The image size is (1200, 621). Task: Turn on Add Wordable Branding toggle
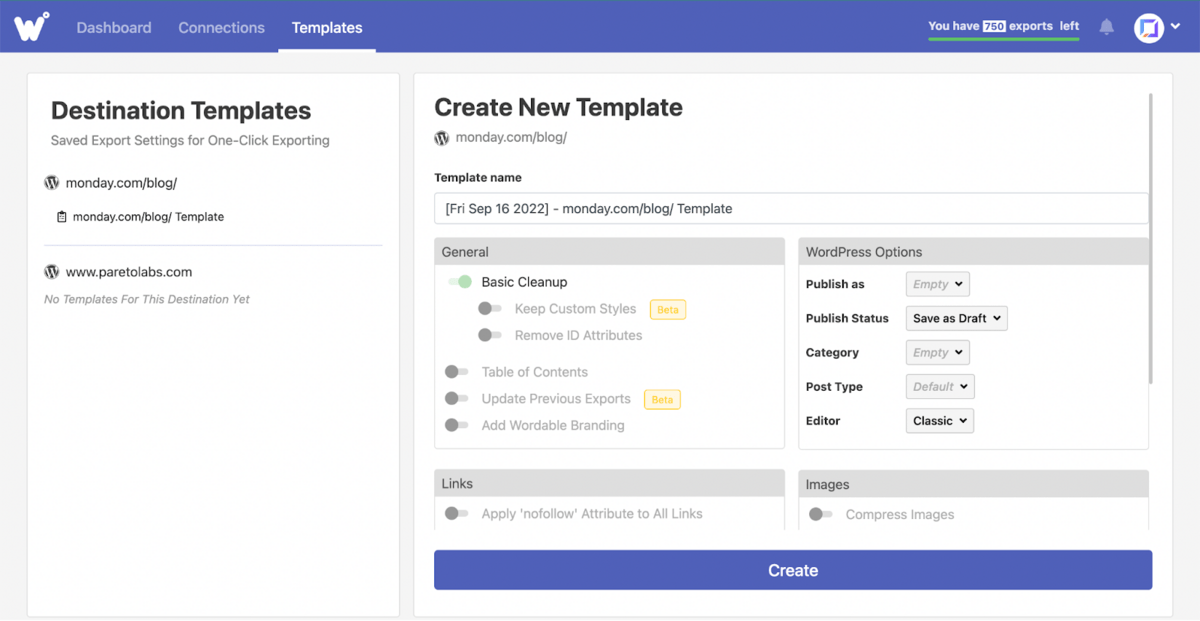[x=457, y=425]
